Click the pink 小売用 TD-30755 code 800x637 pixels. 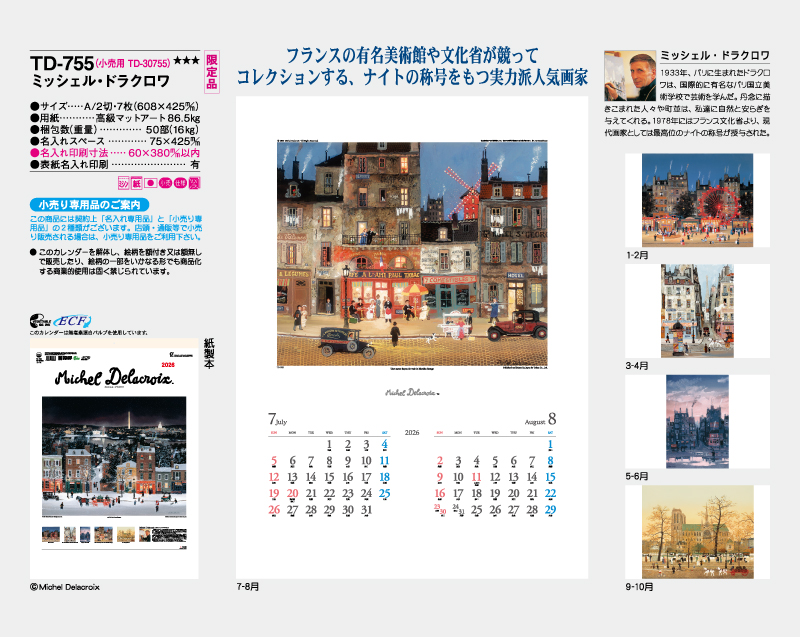click(133, 63)
